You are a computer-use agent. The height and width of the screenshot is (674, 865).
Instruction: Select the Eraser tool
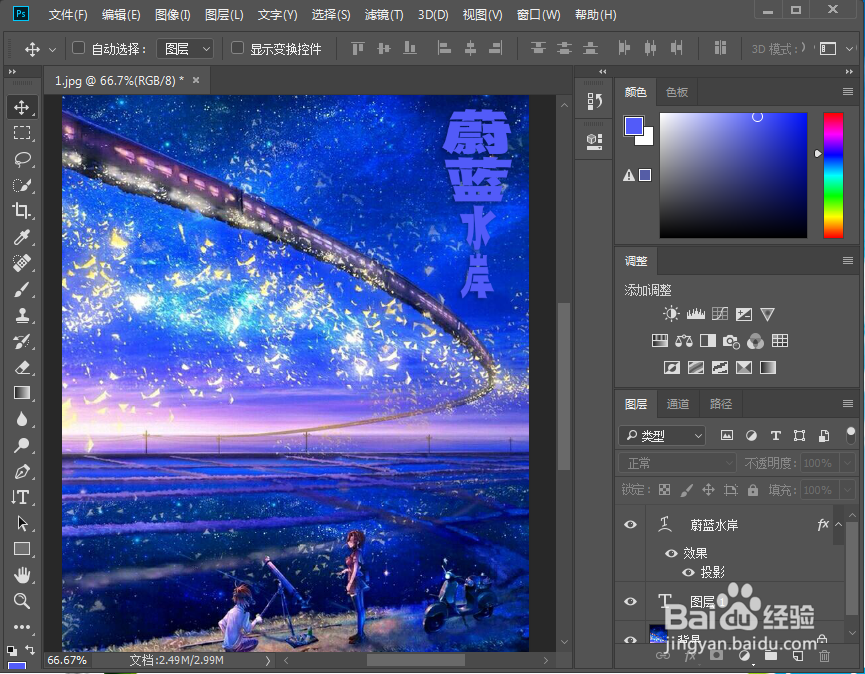22,367
